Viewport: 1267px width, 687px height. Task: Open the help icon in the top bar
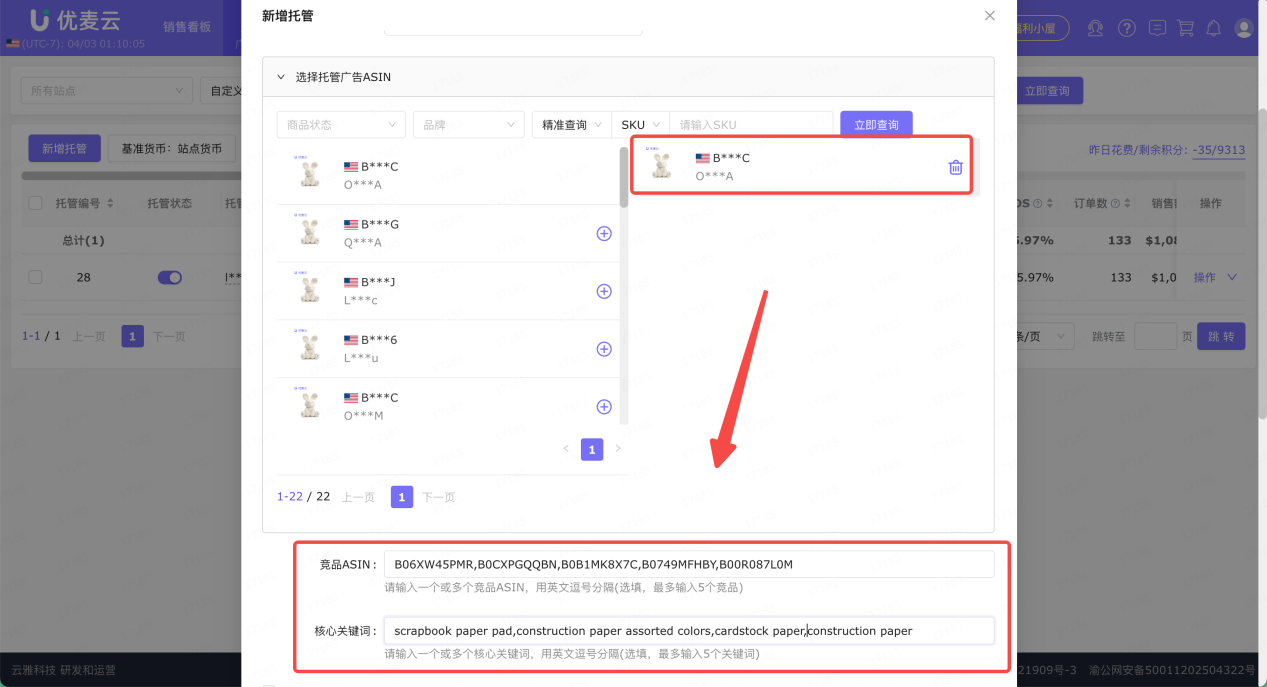(1127, 28)
